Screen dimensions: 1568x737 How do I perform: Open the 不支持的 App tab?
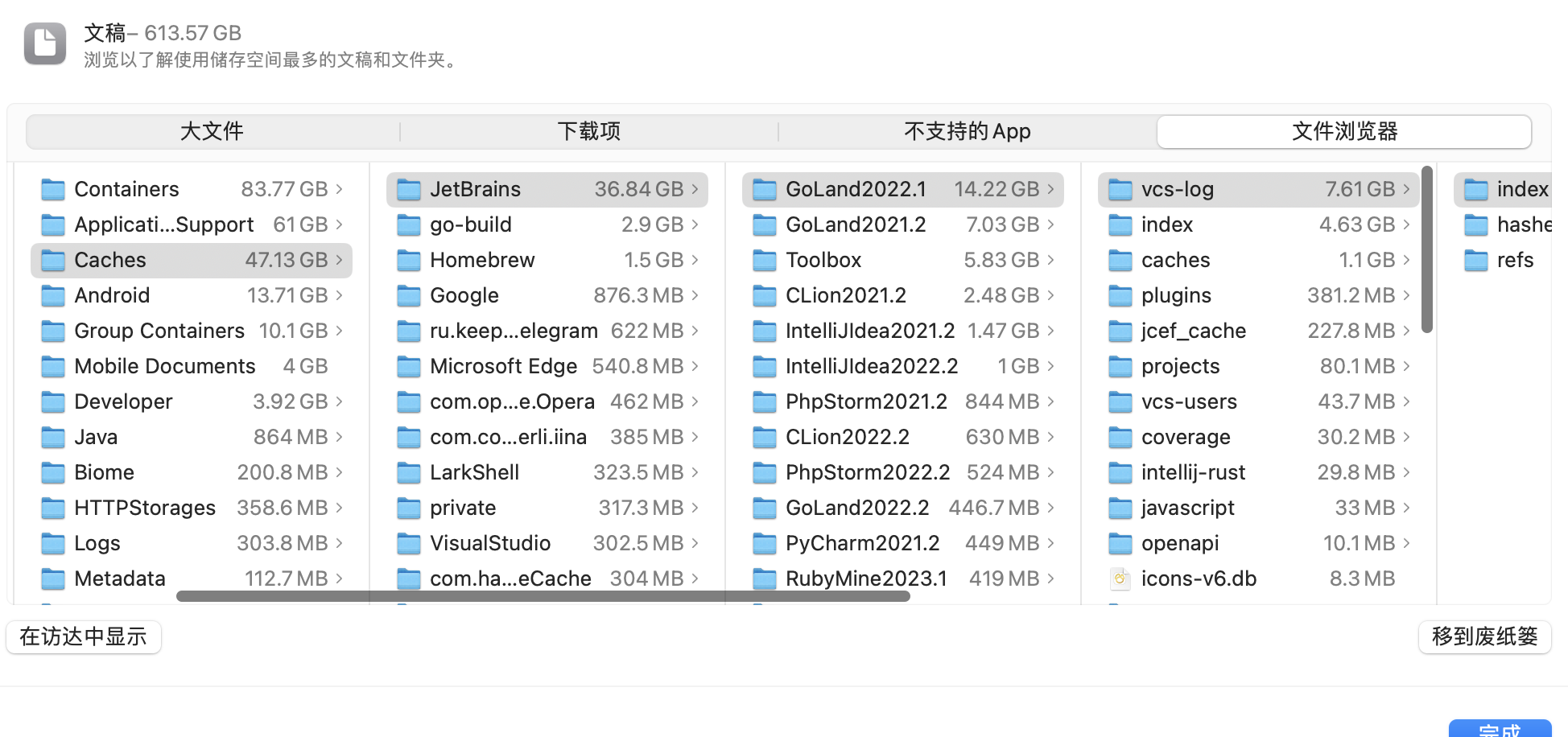[967, 131]
